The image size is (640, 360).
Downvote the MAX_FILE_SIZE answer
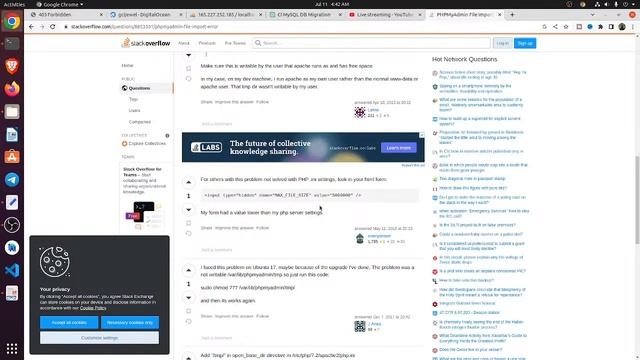pos(189,209)
